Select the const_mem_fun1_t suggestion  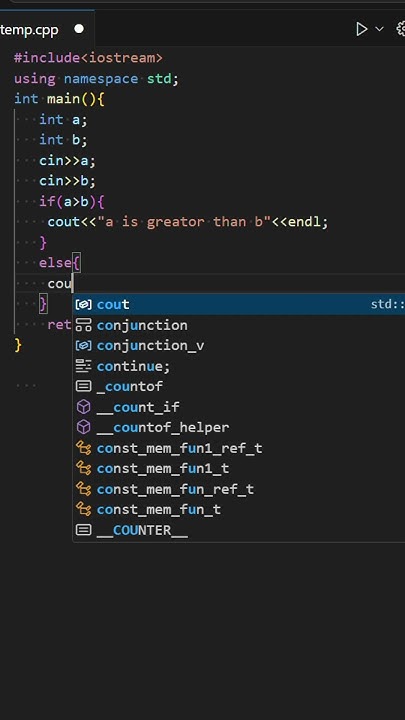coord(239,468)
